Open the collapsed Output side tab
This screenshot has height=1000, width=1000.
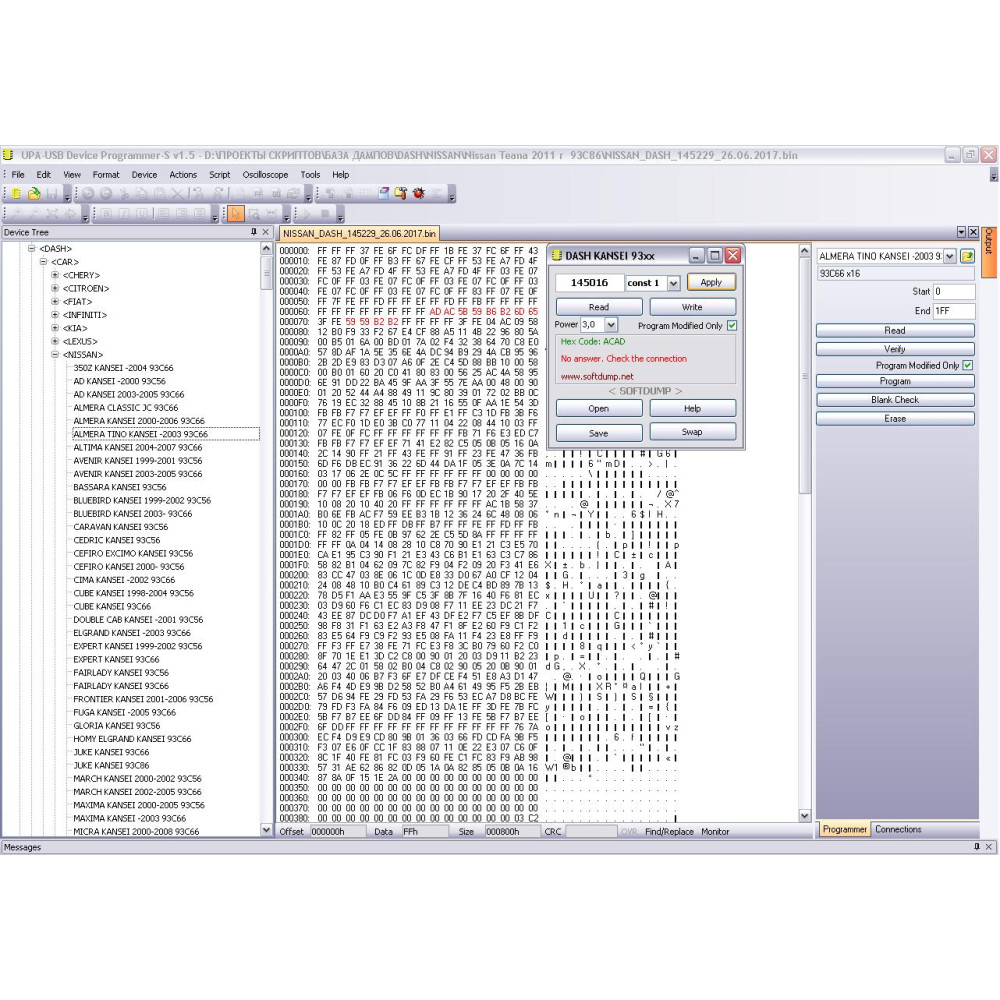[x=989, y=252]
